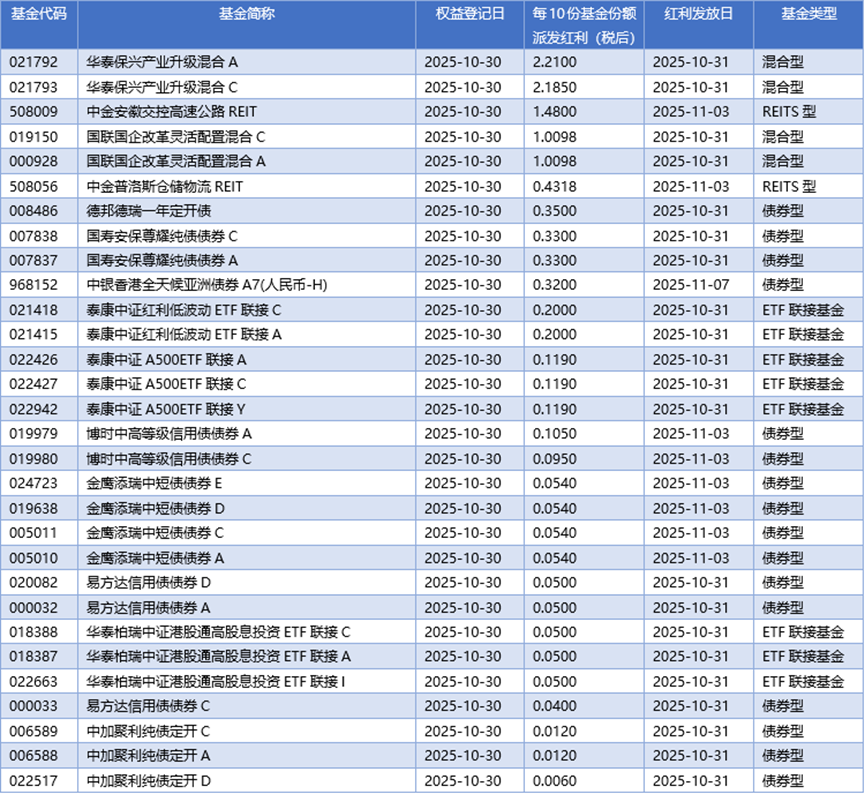Click fund name 易方达信用债债券 A
Viewport: 865px width, 794px height.
[148, 608]
